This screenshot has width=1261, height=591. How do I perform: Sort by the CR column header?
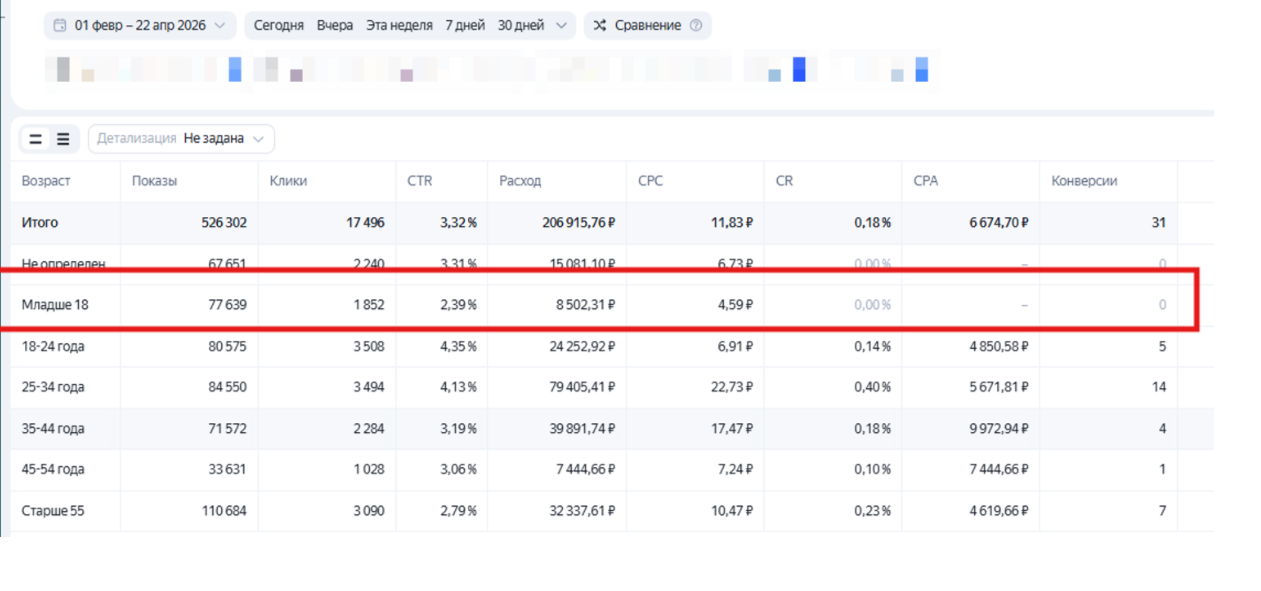784,181
